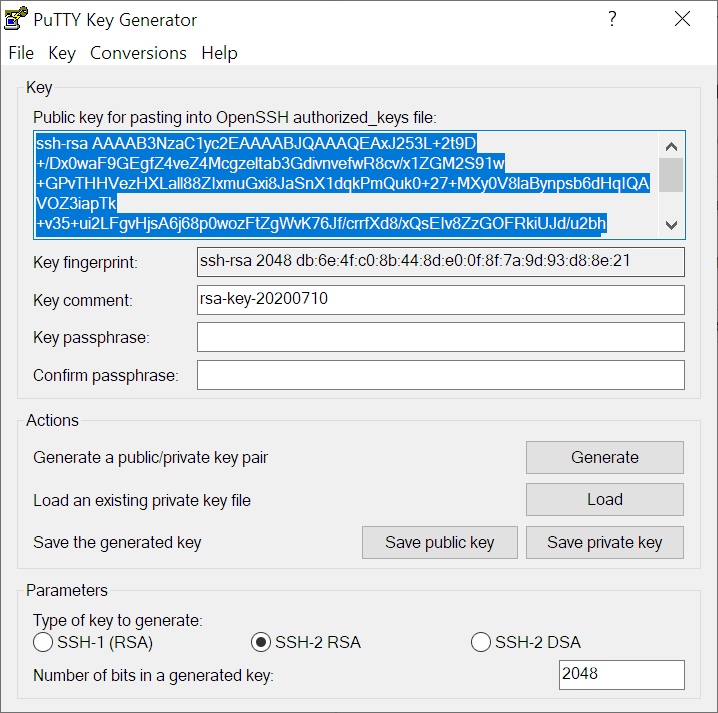Open the File menu
The height and width of the screenshot is (713, 718).
(x=21, y=53)
